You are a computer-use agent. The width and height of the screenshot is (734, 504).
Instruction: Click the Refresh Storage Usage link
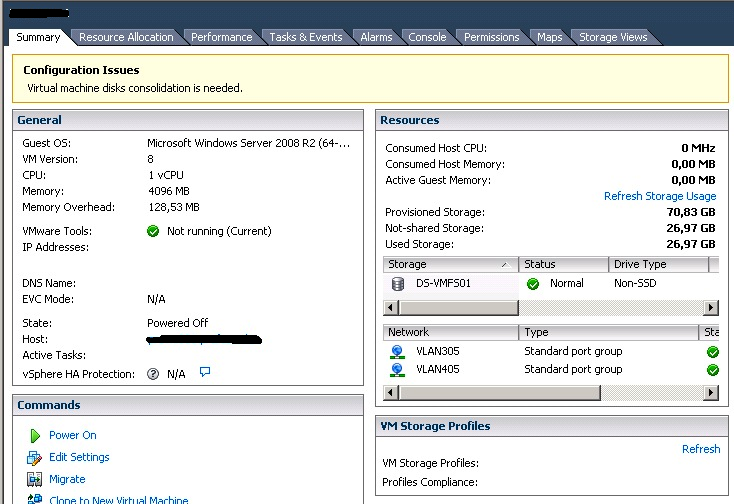[660, 196]
